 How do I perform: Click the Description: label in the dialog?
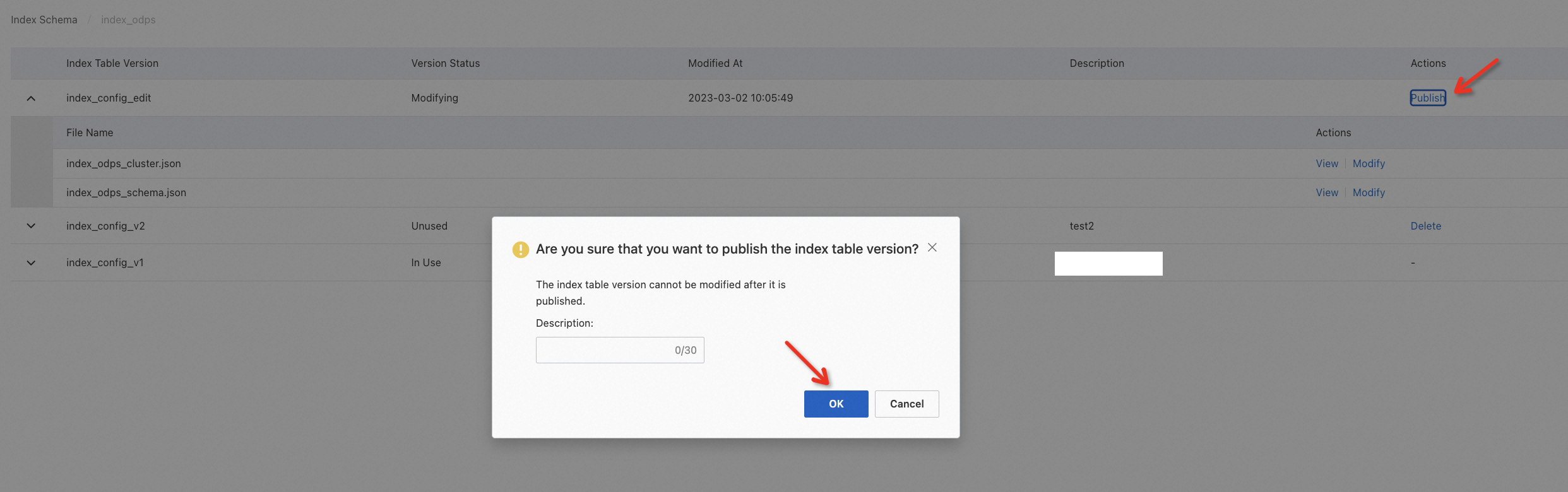564,323
